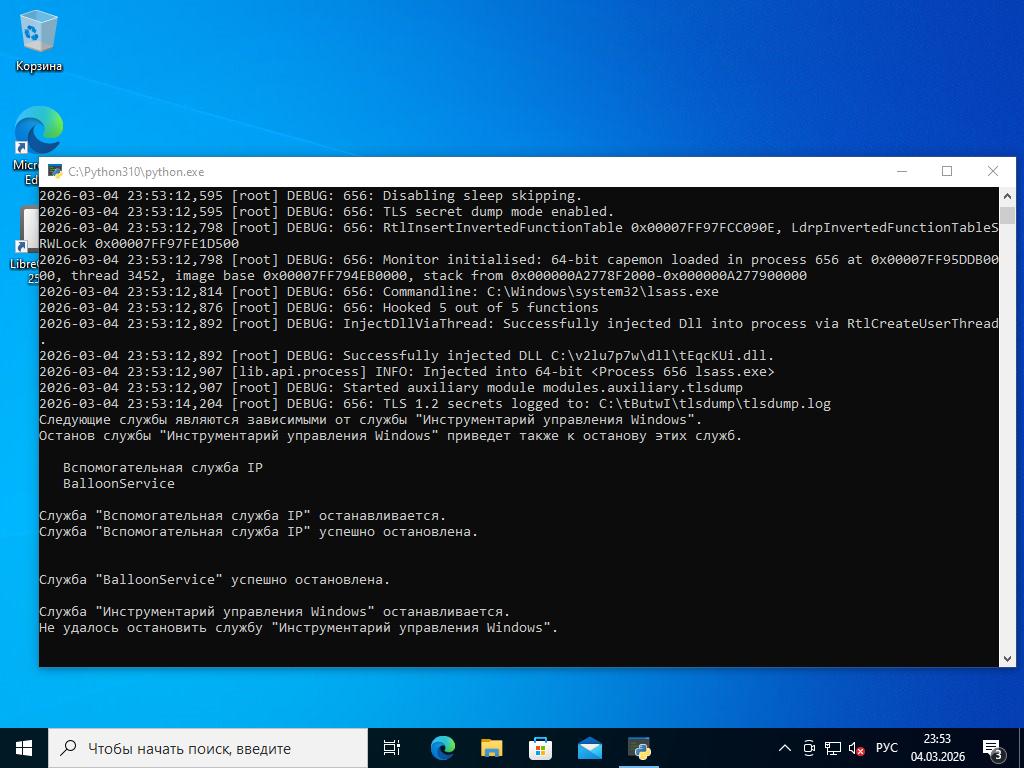The image size is (1024, 768).
Task: Open File Explorer from the taskbar
Action: pos(491,748)
